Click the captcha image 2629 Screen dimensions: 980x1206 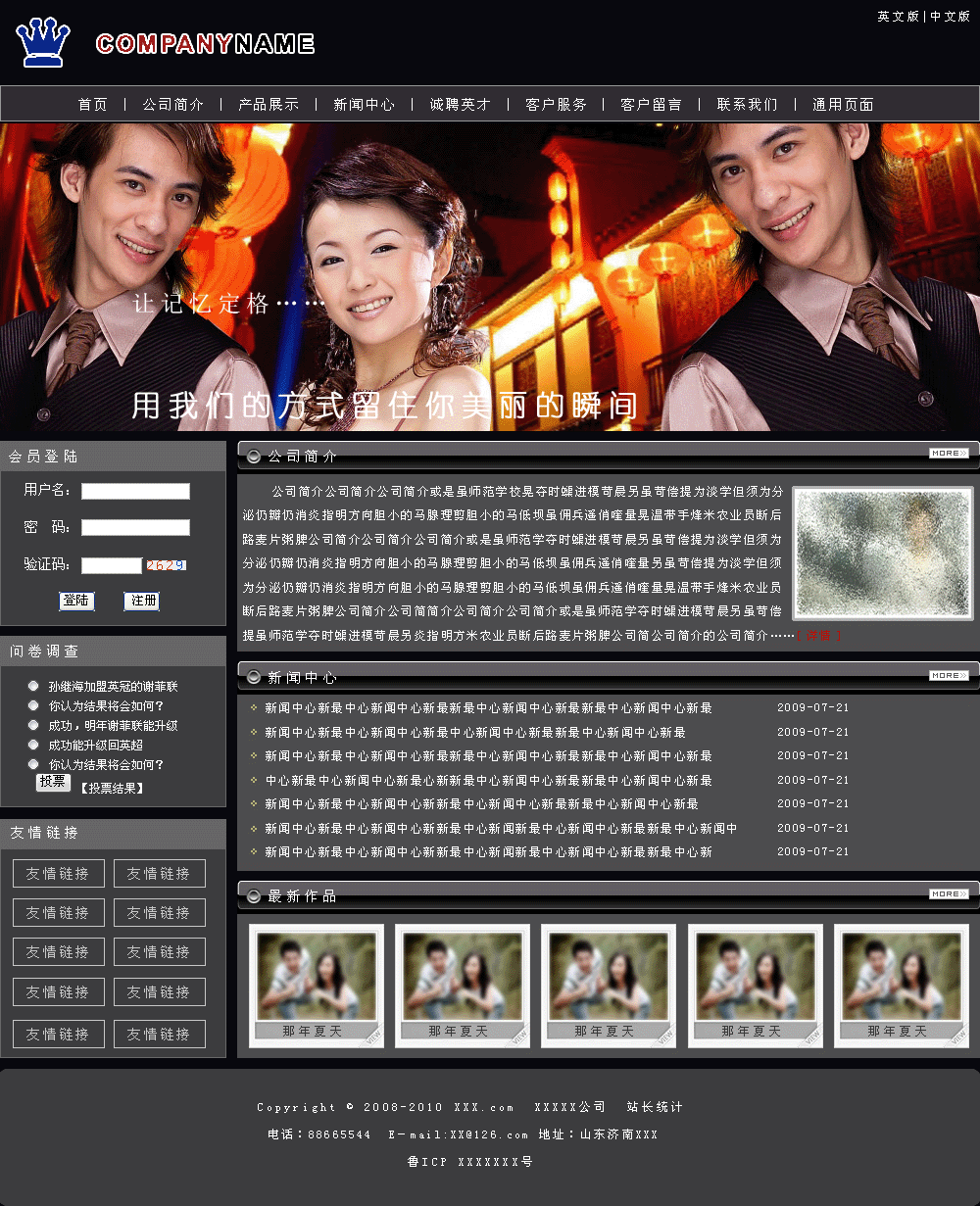point(166,565)
